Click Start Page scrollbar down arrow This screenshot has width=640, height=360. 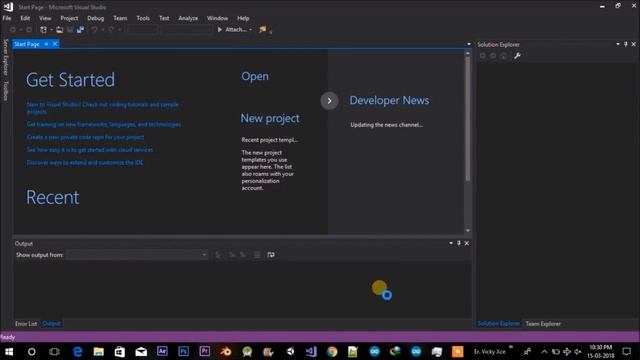(468, 231)
